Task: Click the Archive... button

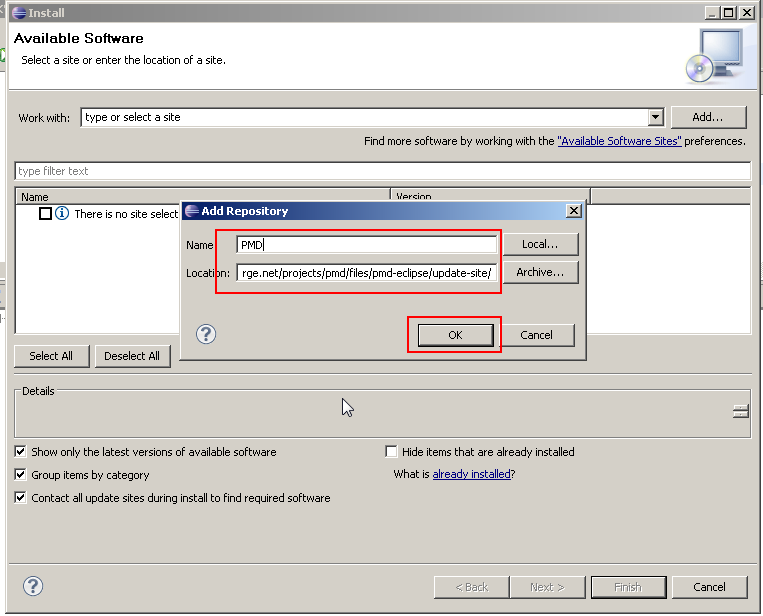Action: click(540, 272)
